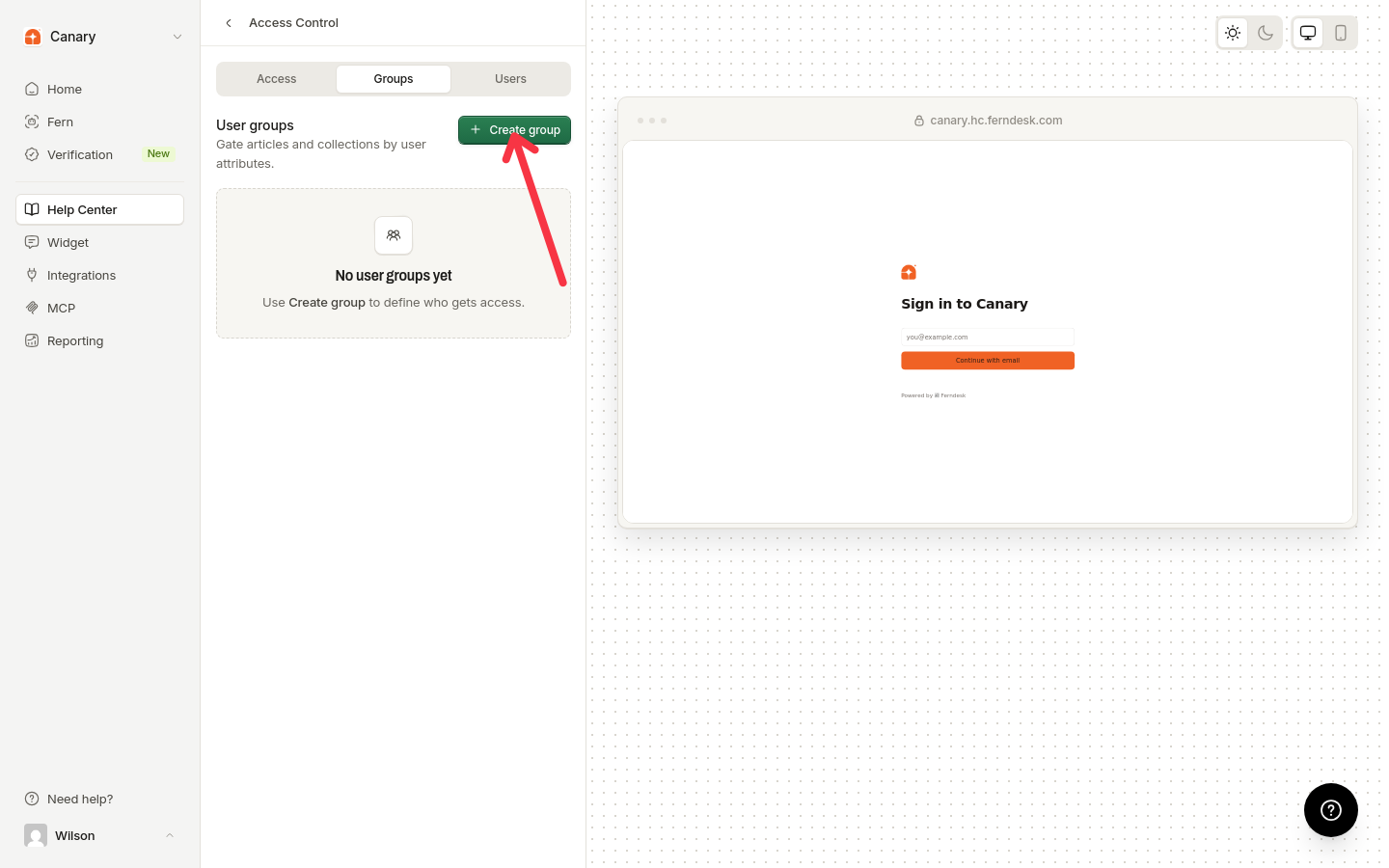1389x868 pixels.
Task: Click the Sign in to Canary heading
Action: 965,304
